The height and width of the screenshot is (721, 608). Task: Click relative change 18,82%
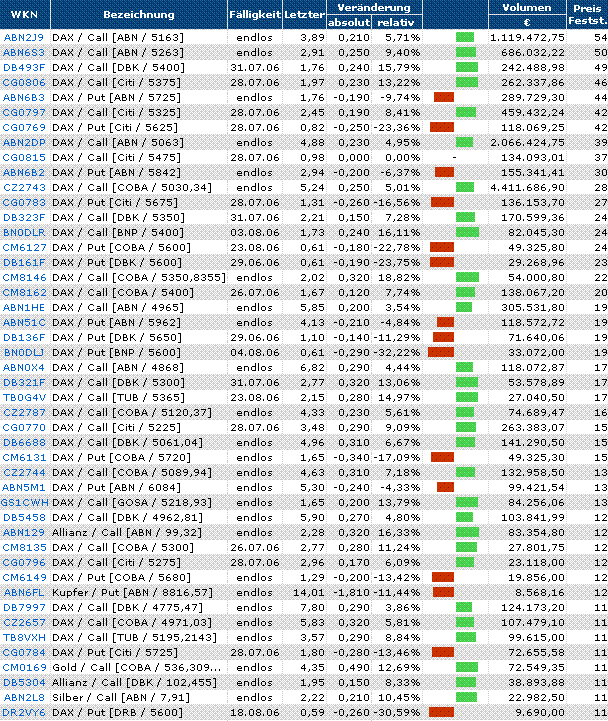click(x=399, y=278)
